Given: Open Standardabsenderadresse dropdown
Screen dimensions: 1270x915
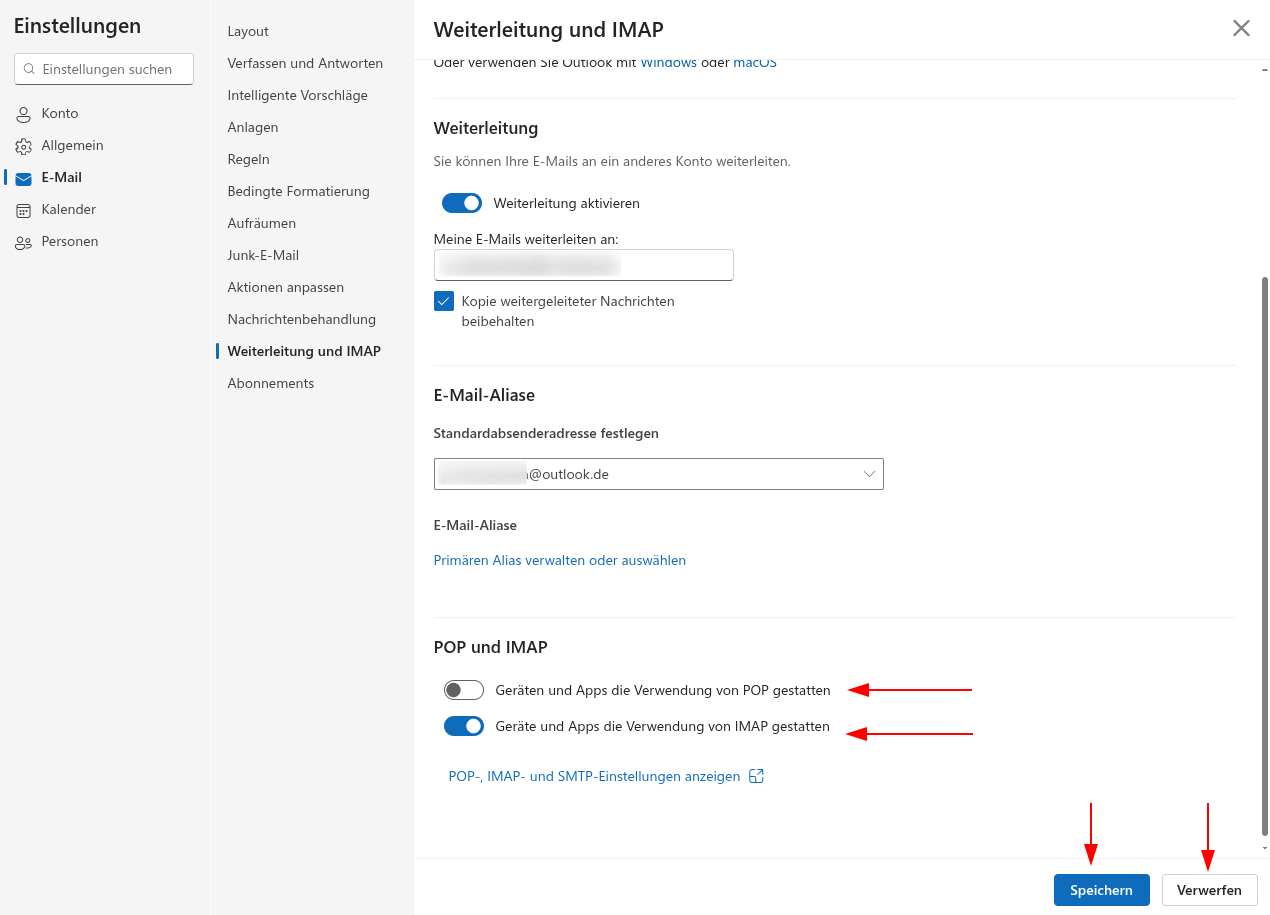Looking at the screenshot, I should (x=659, y=474).
